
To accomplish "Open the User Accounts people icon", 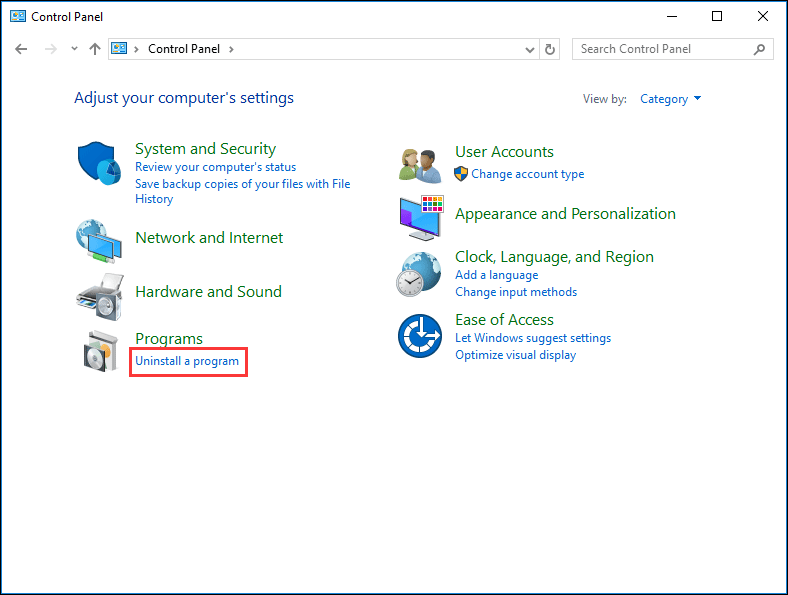I will point(420,166).
